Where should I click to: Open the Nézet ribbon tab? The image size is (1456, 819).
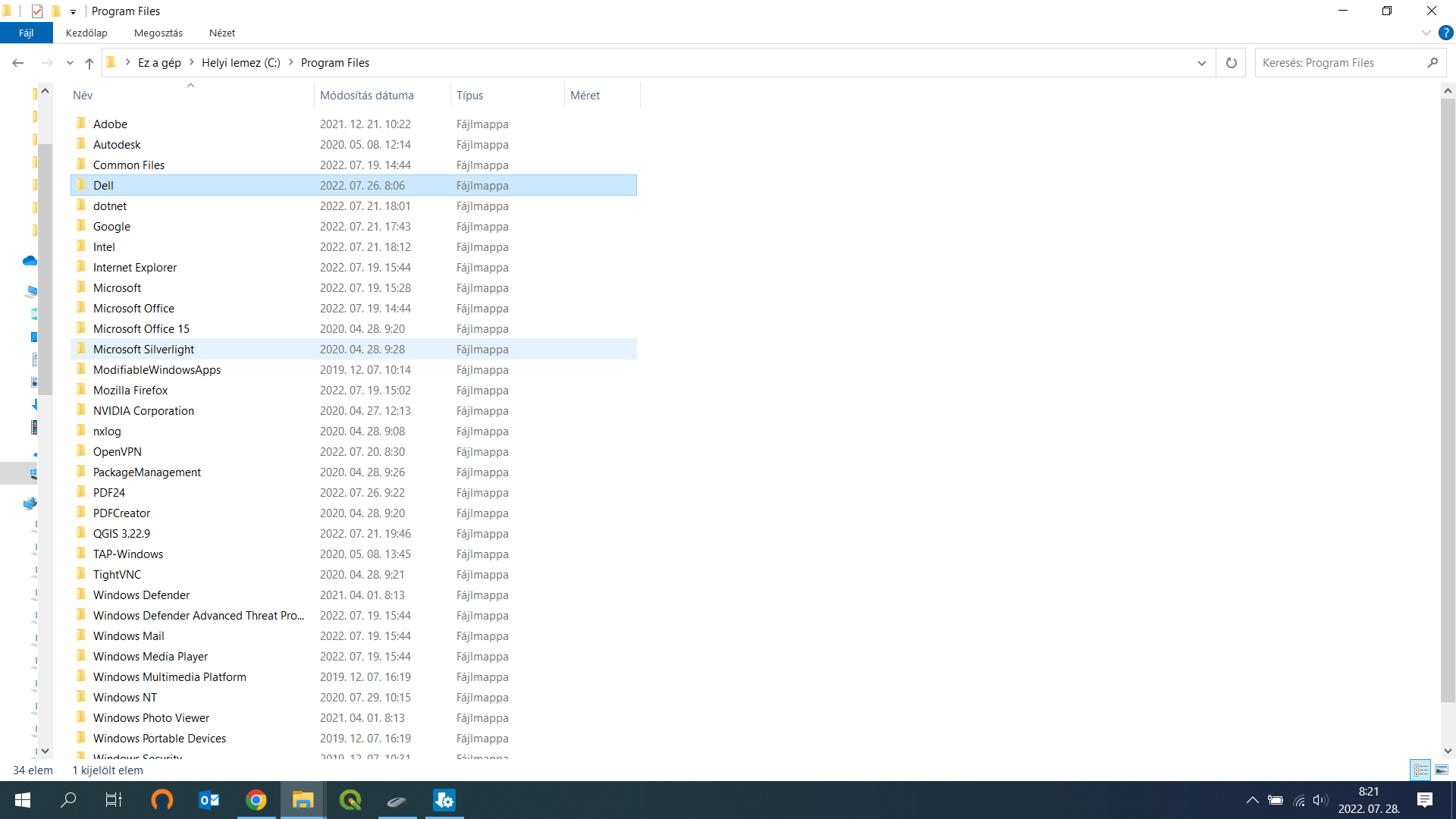[222, 33]
